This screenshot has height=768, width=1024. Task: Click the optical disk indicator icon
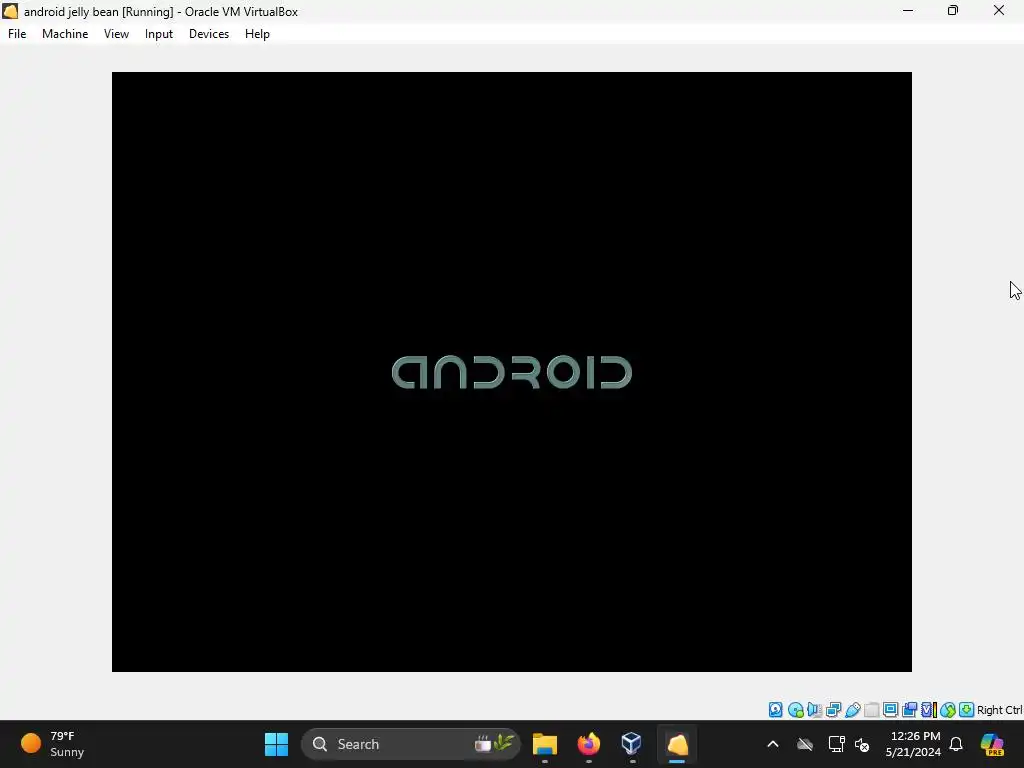[795, 710]
